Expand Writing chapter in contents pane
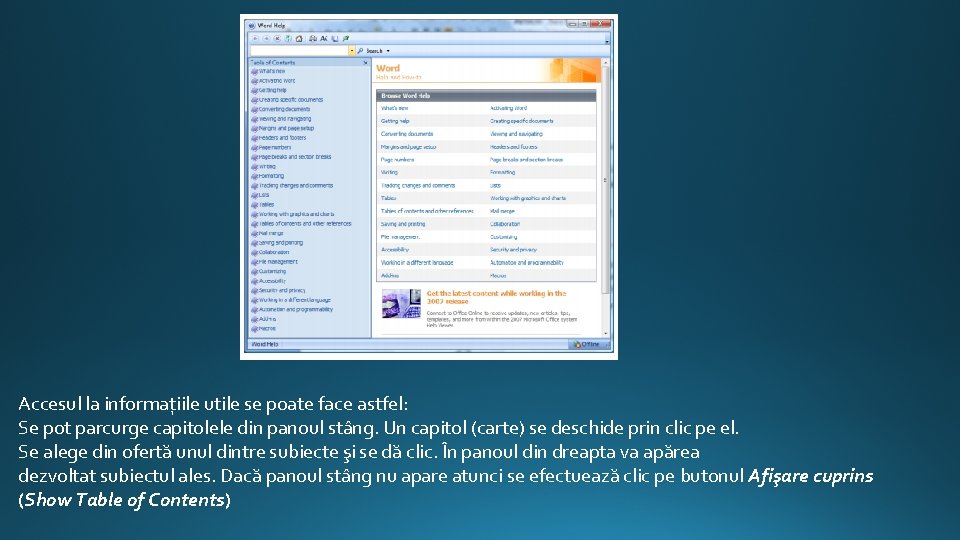This screenshot has width=960, height=540. tap(263, 167)
